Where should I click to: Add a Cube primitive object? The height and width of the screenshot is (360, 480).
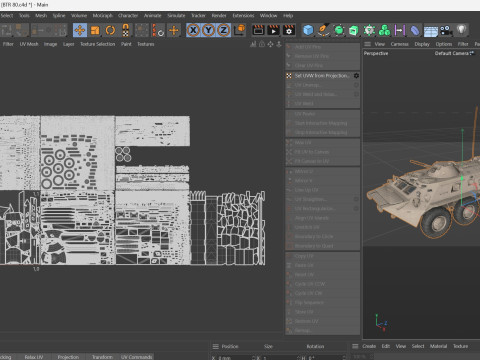point(308,30)
